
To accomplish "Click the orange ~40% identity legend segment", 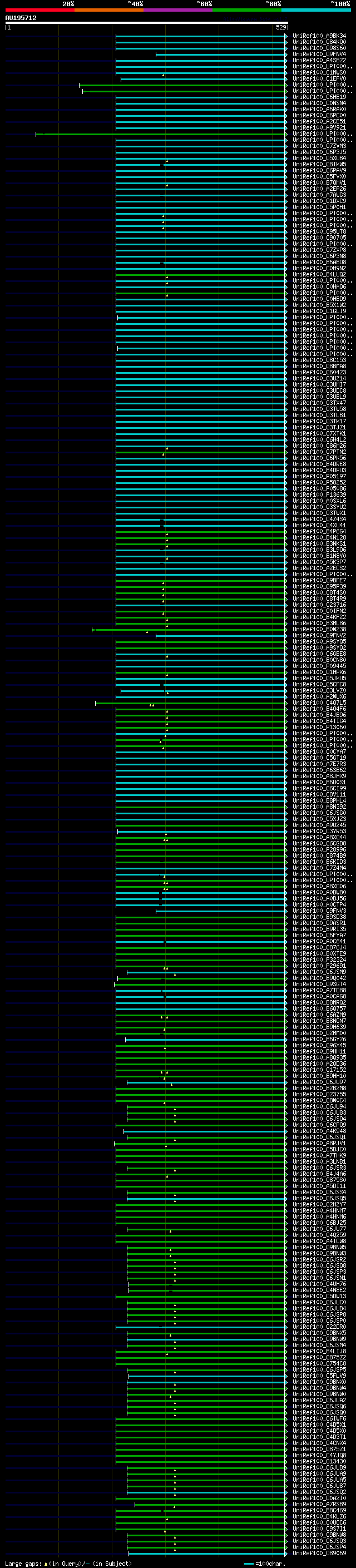I will (x=109, y=10).
